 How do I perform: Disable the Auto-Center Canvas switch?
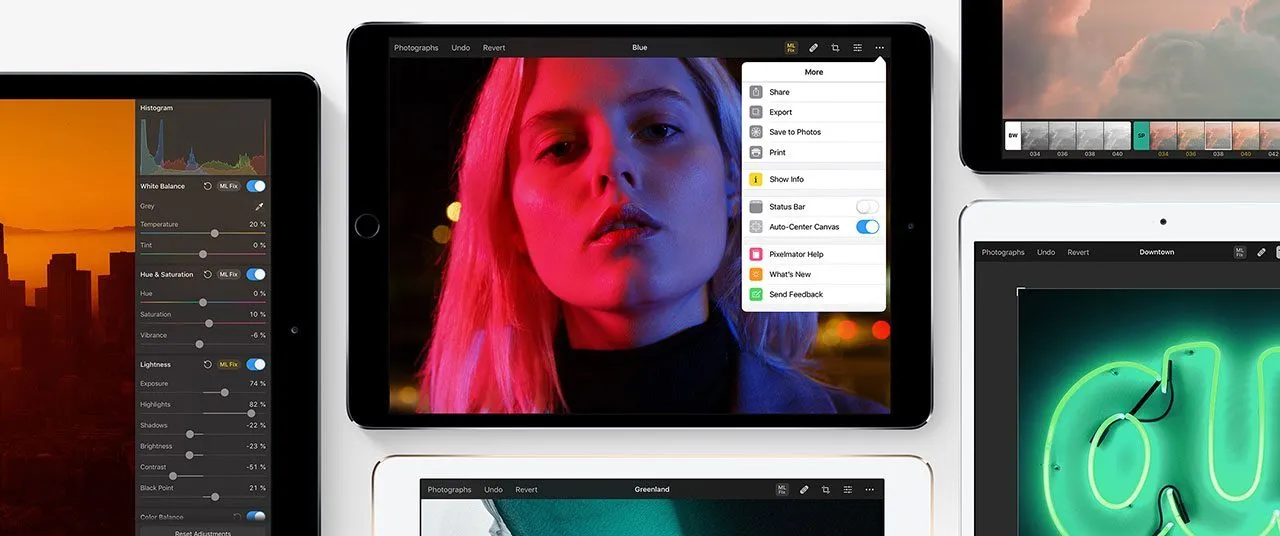tap(868, 227)
